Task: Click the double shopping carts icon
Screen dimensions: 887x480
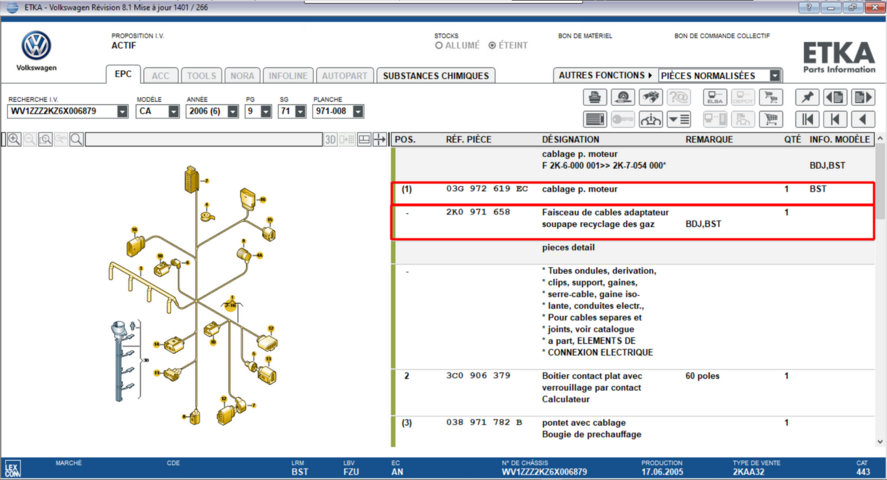Action: click(770, 97)
